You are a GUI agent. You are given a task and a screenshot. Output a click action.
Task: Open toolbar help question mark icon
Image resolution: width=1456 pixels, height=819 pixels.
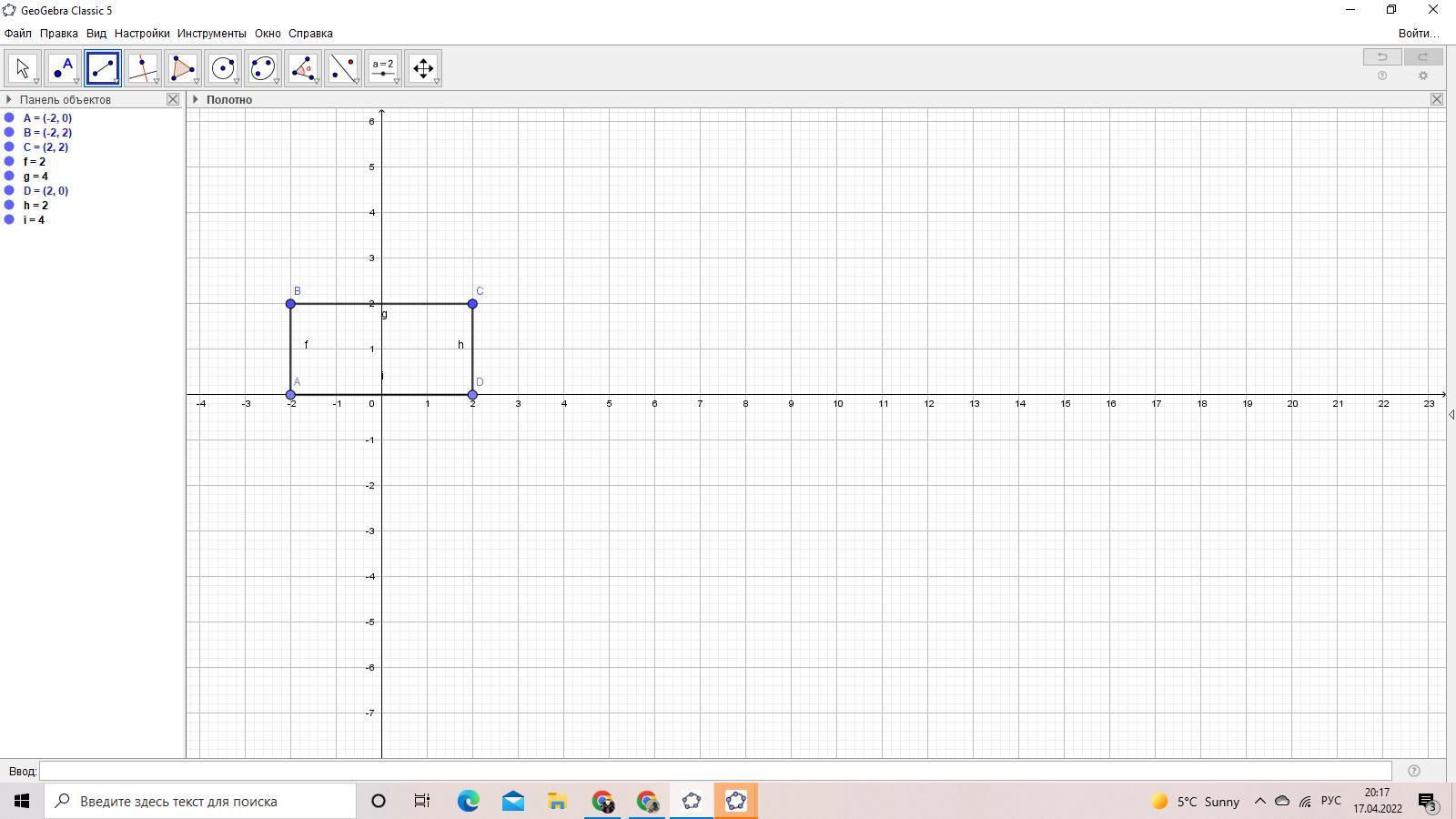pyautogui.click(x=1382, y=76)
